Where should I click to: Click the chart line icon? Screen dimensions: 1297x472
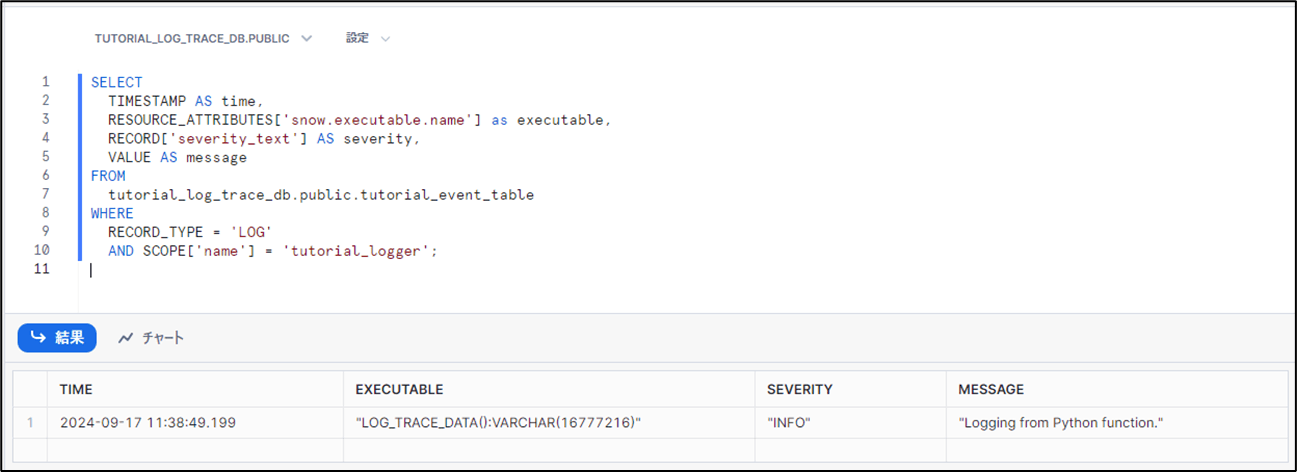click(126, 338)
